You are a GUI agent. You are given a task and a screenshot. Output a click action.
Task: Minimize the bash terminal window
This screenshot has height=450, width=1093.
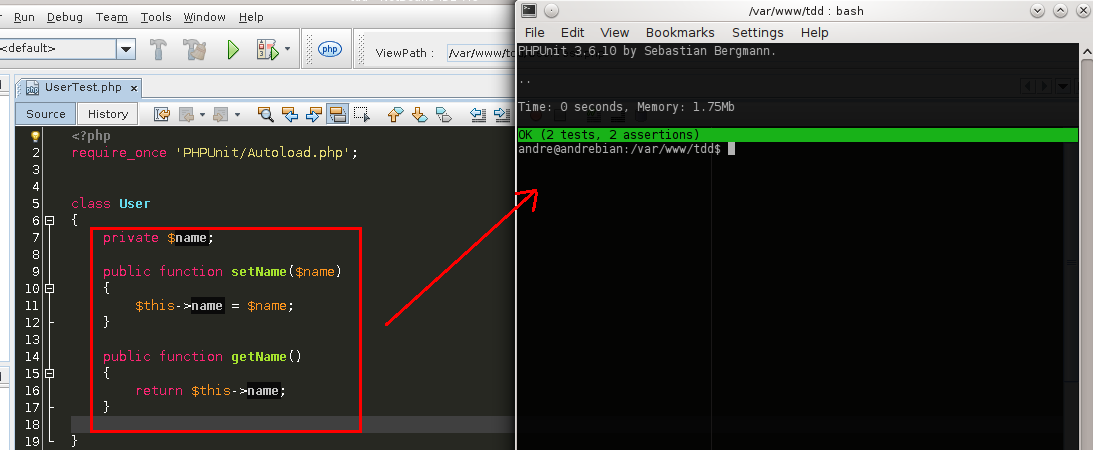(1037, 10)
